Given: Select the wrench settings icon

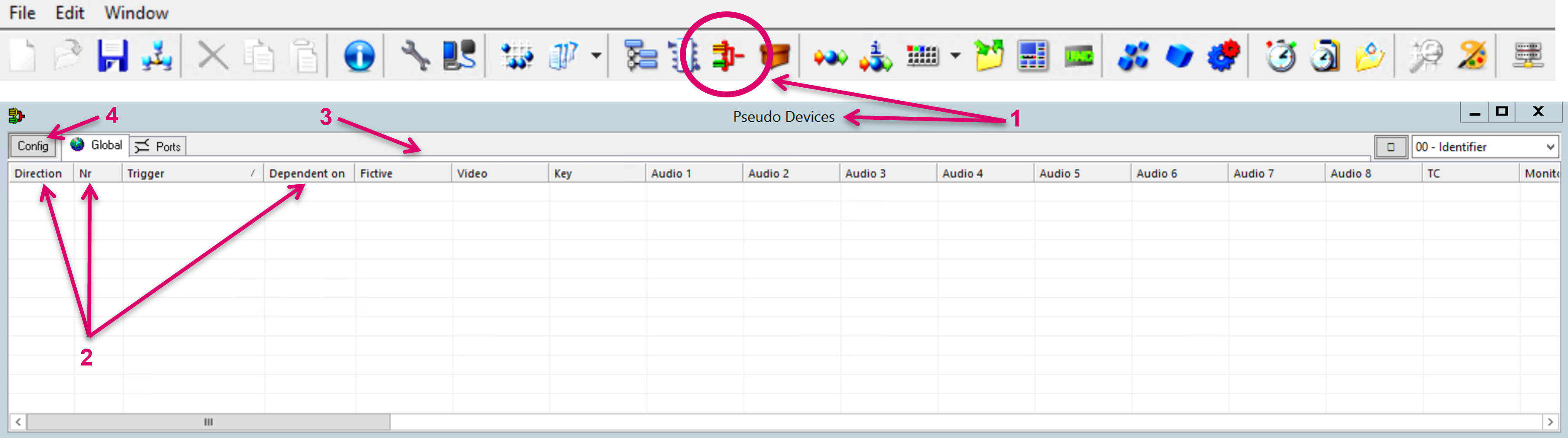Looking at the screenshot, I should pyautogui.click(x=415, y=56).
